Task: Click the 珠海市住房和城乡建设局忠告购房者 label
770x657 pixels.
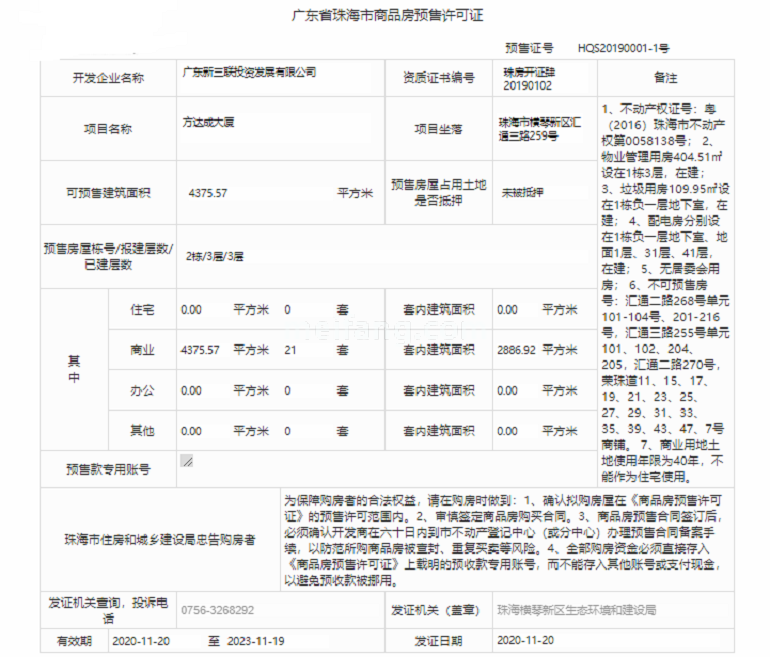Action: pyautogui.click(x=158, y=539)
